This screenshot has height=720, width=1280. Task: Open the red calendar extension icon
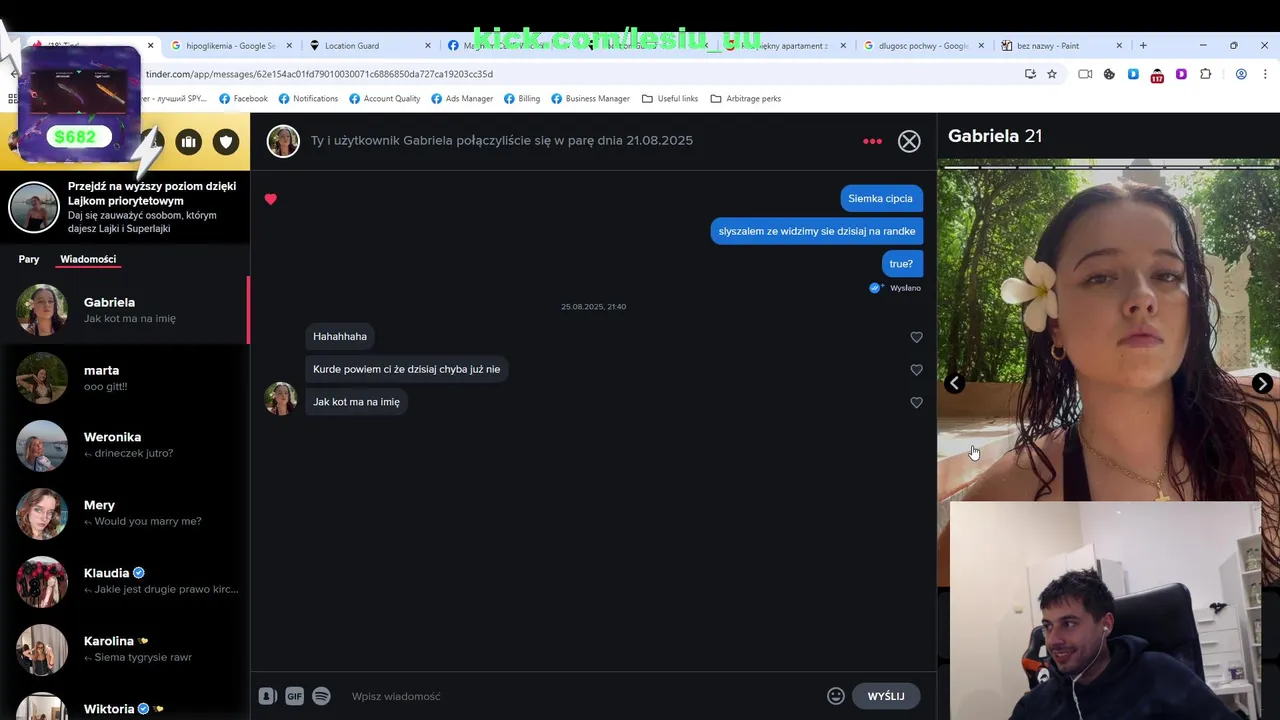[1157, 75]
